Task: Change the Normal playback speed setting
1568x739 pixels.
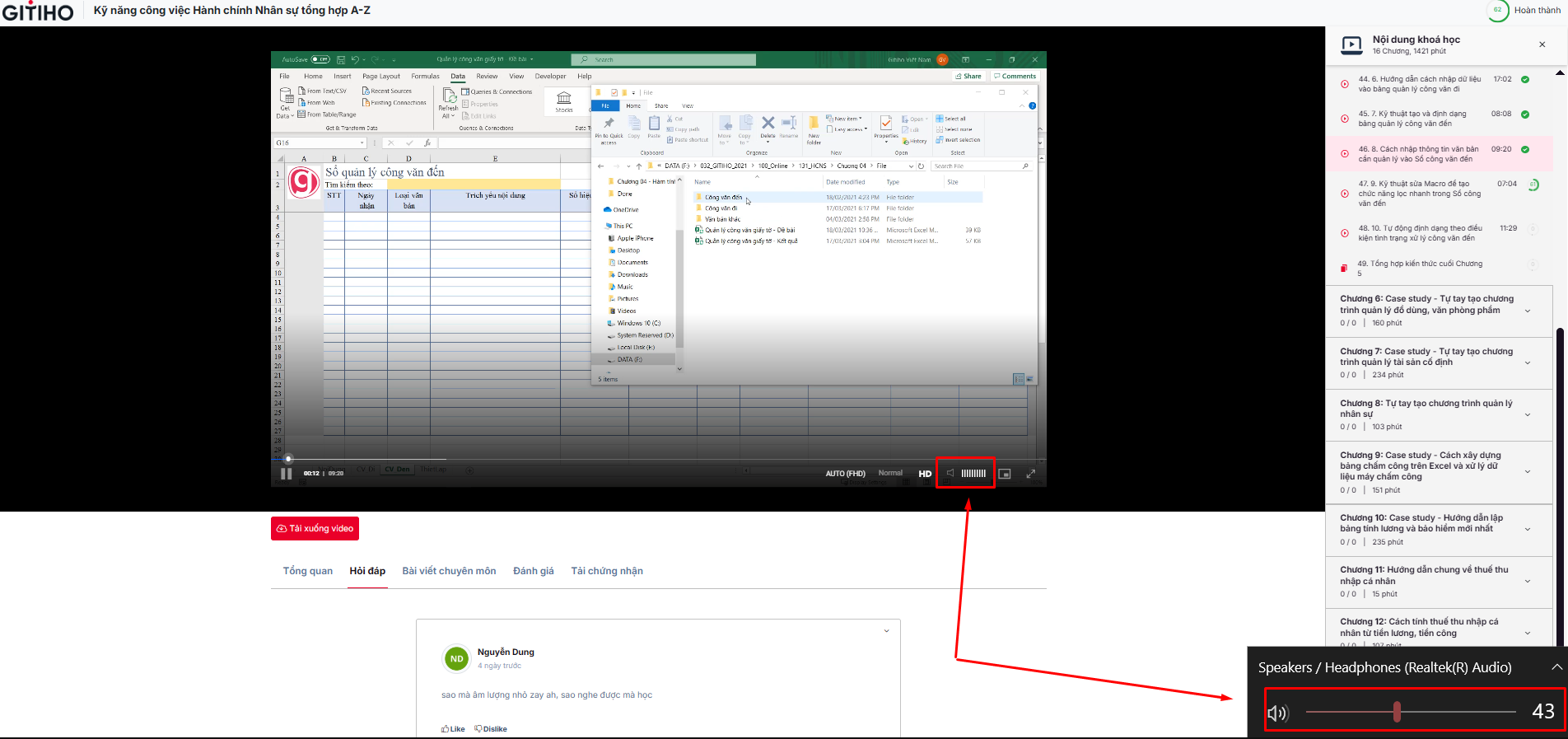Action: [x=890, y=473]
